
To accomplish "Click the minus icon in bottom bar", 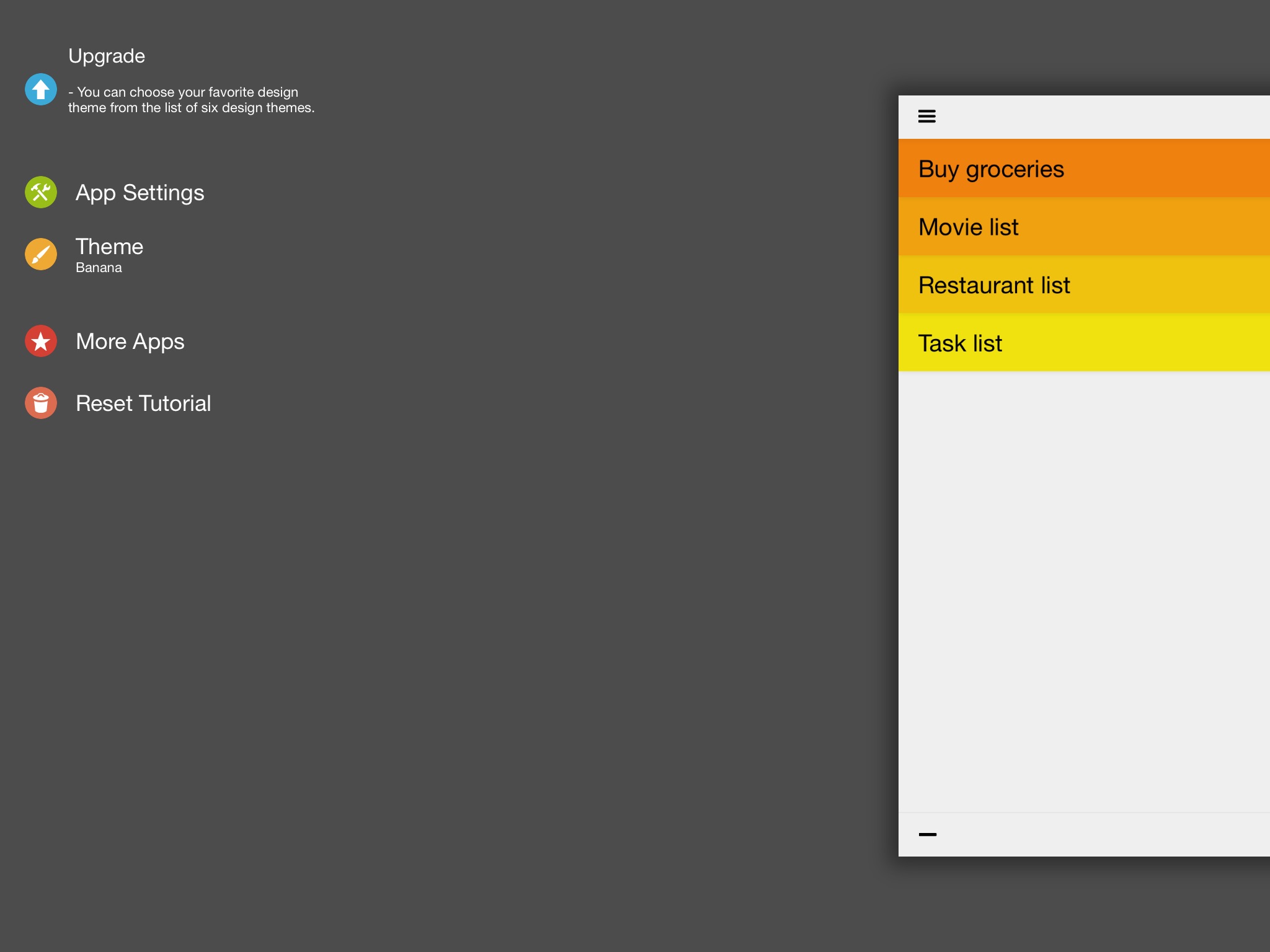I will click(x=927, y=835).
